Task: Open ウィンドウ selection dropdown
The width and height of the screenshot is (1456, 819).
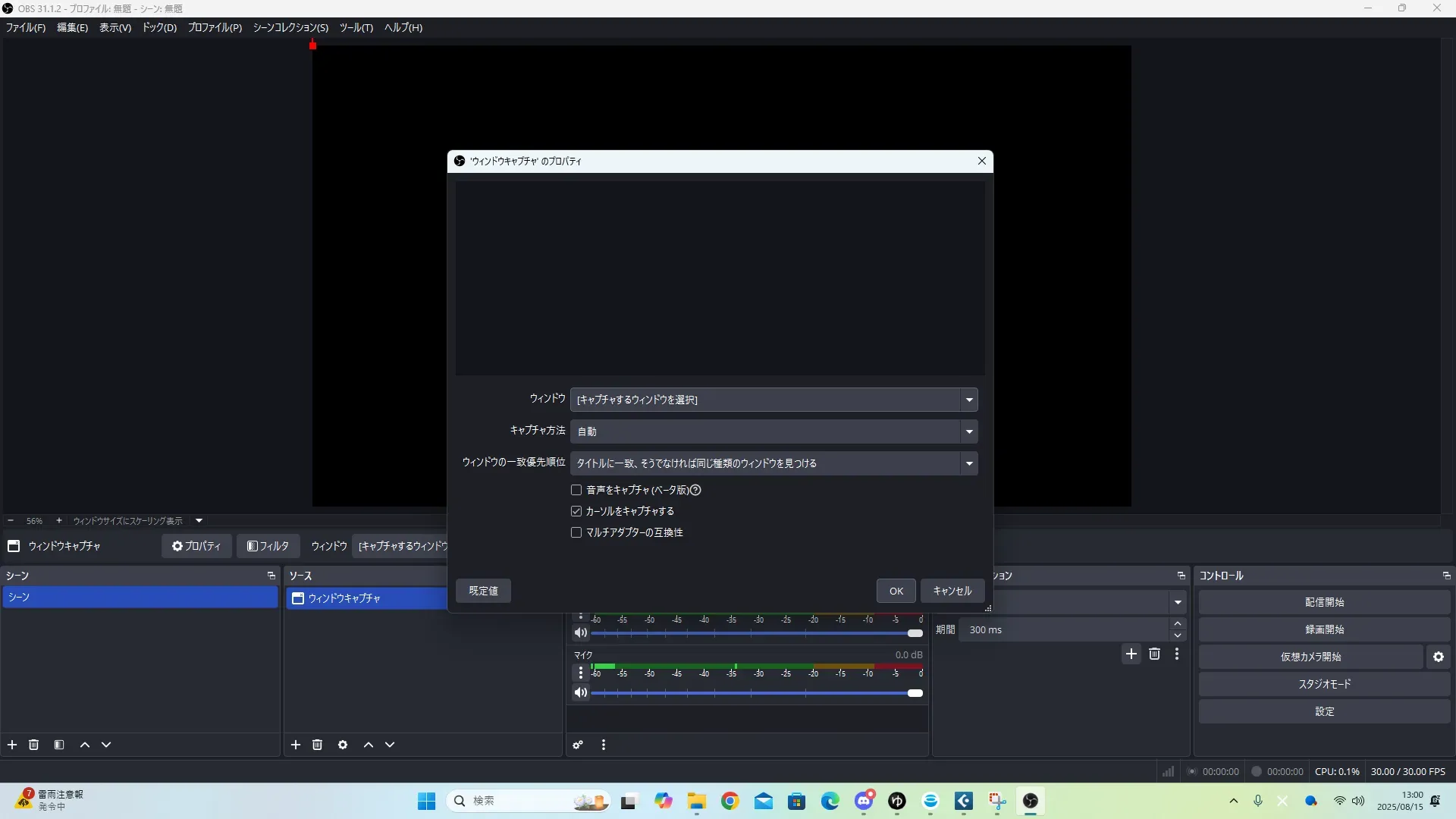Action: 773,400
